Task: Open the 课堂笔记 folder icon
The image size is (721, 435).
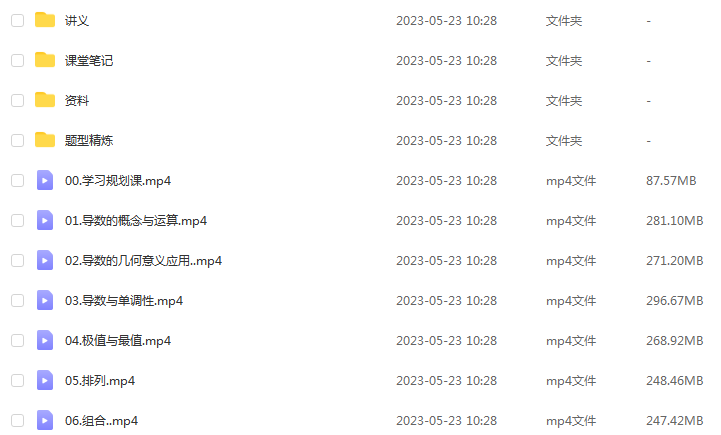Action: pos(45,60)
